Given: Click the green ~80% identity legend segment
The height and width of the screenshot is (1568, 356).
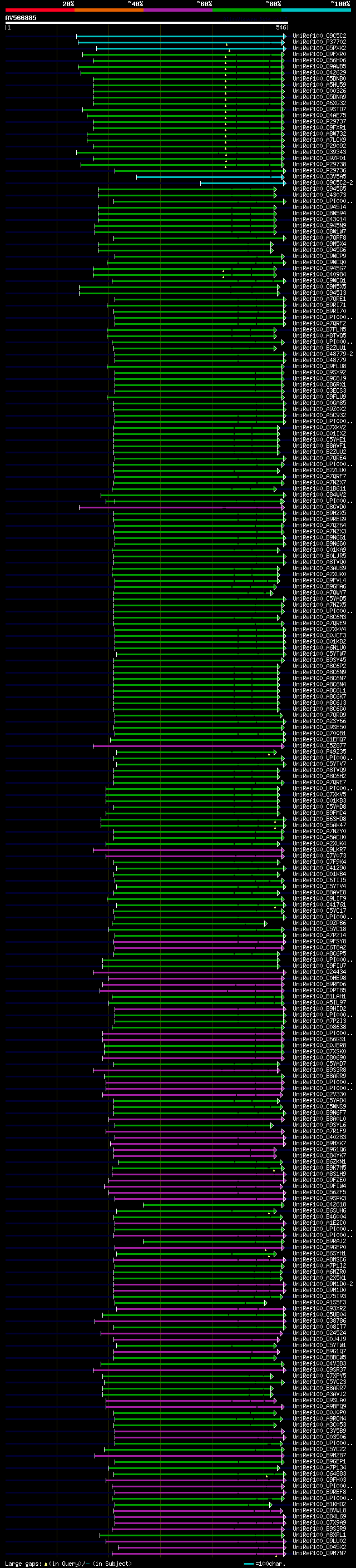Looking at the screenshot, I should (247, 9).
